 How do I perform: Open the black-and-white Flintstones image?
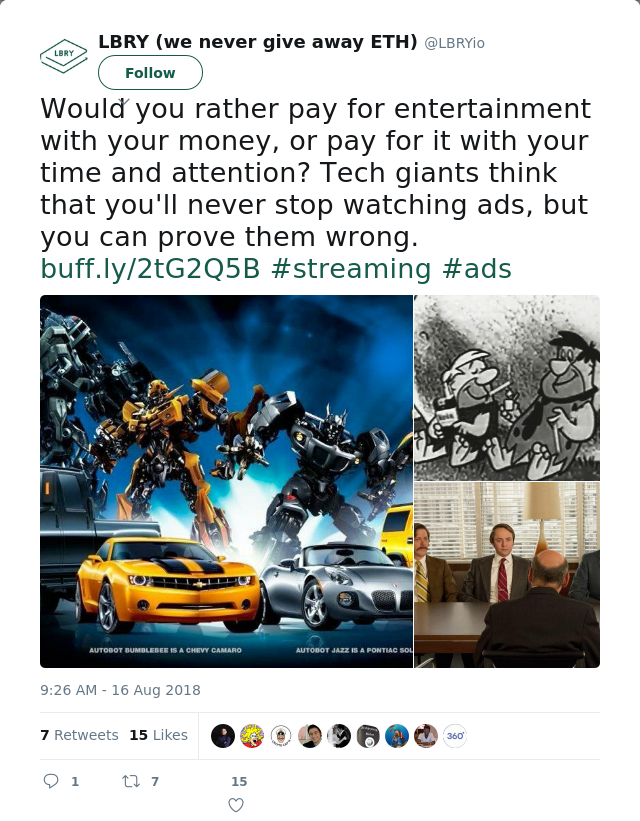pyautogui.click(x=507, y=387)
